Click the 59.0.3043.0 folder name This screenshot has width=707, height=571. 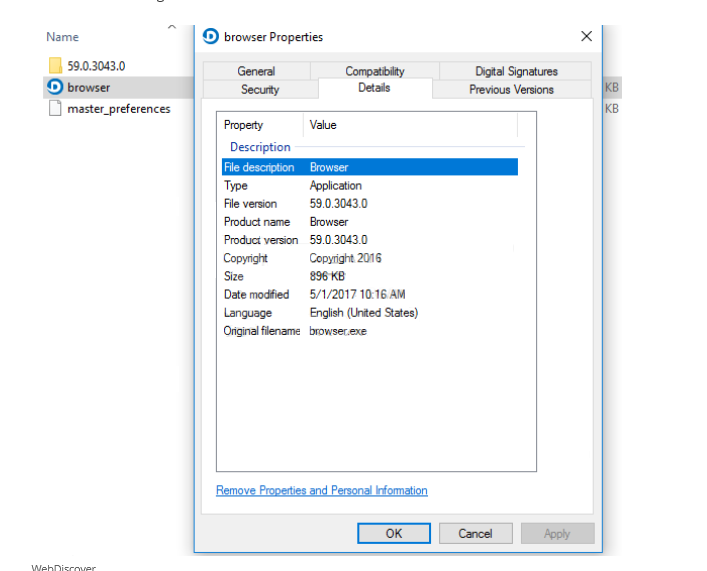click(x=96, y=66)
